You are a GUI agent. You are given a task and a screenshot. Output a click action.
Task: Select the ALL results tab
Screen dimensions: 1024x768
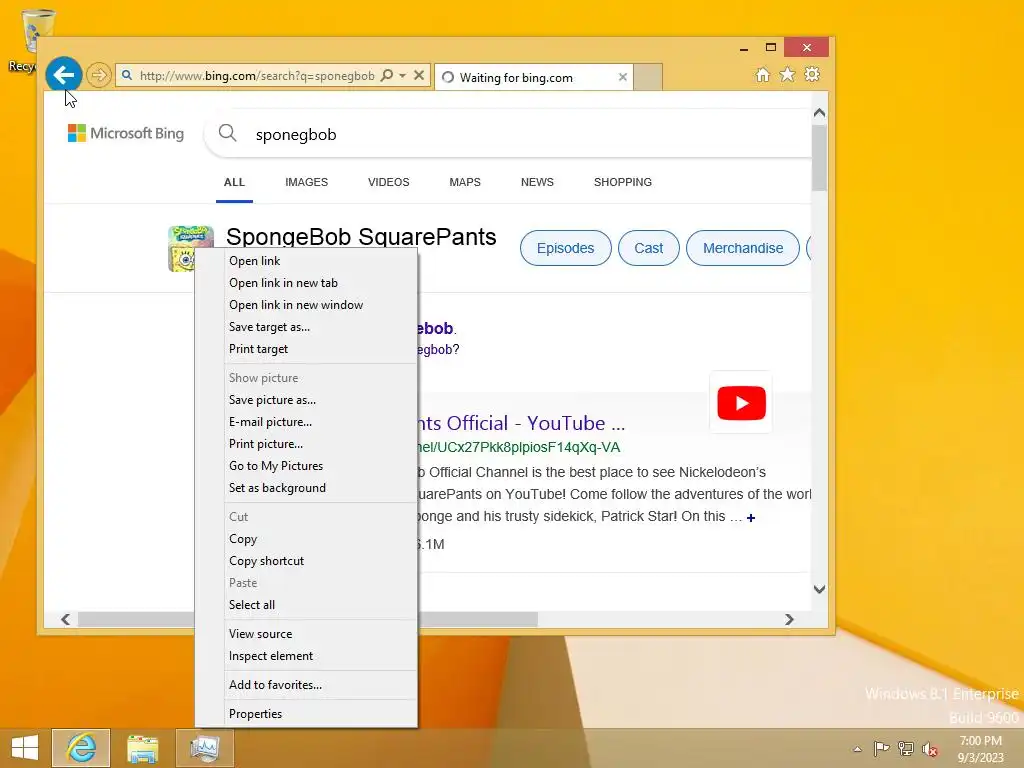[234, 182]
